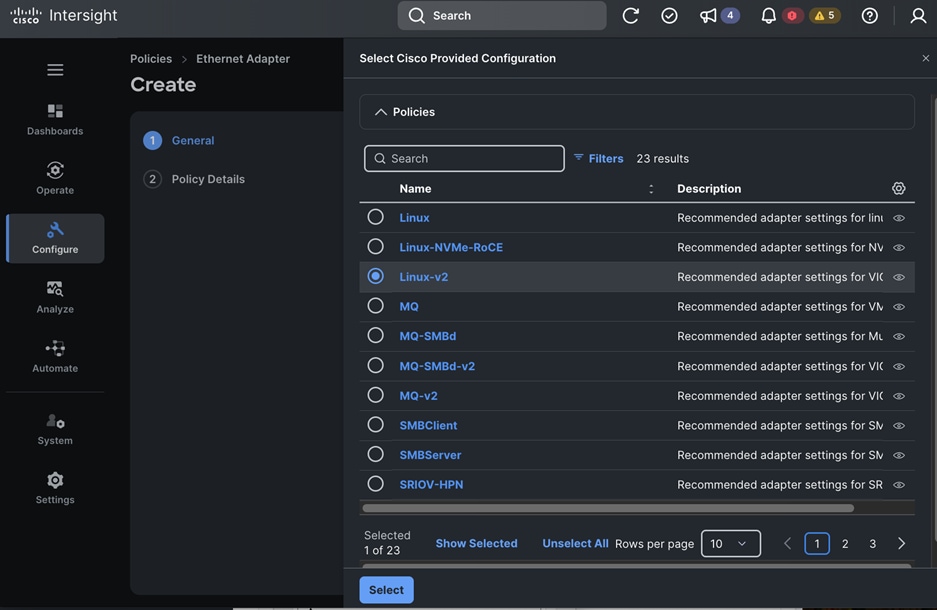
Task: Click the yellow warnings badge showing 5
Action: (825, 16)
